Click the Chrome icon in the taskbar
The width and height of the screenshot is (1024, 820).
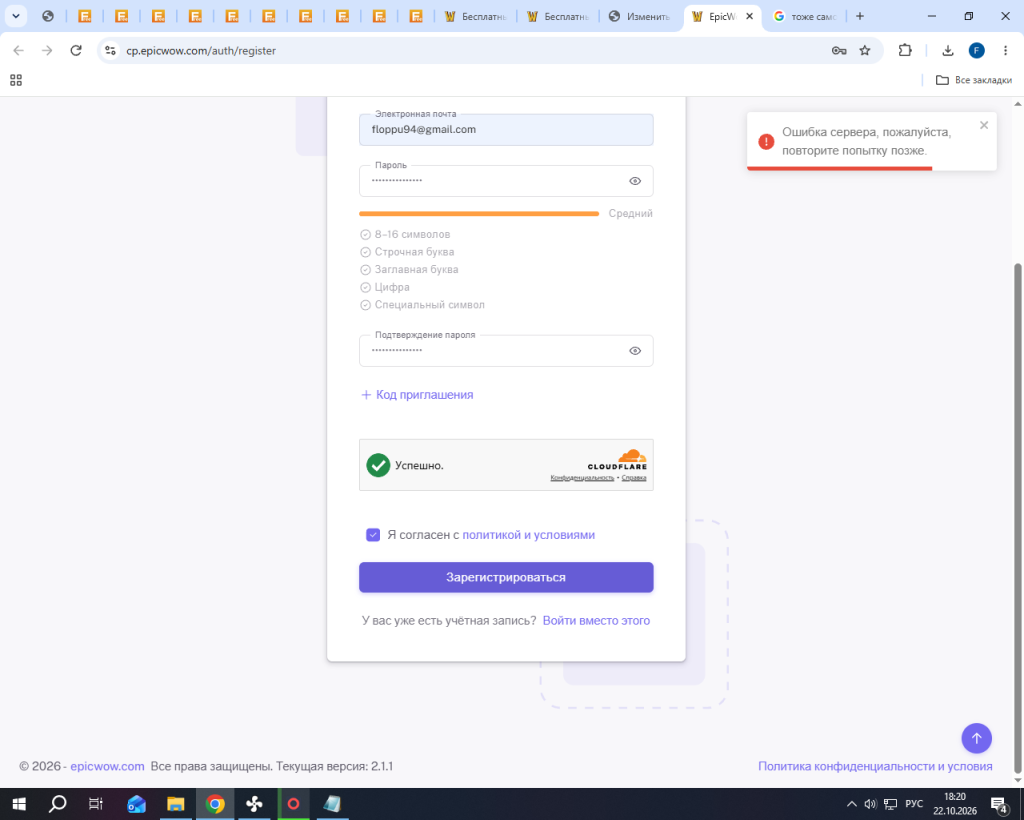tap(215, 804)
